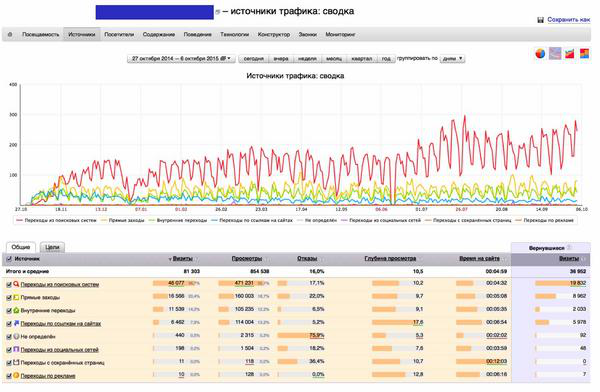The image size is (600, 392).
Task: Click the purple icon for social network referrals
Action: [x=16, y=349]
